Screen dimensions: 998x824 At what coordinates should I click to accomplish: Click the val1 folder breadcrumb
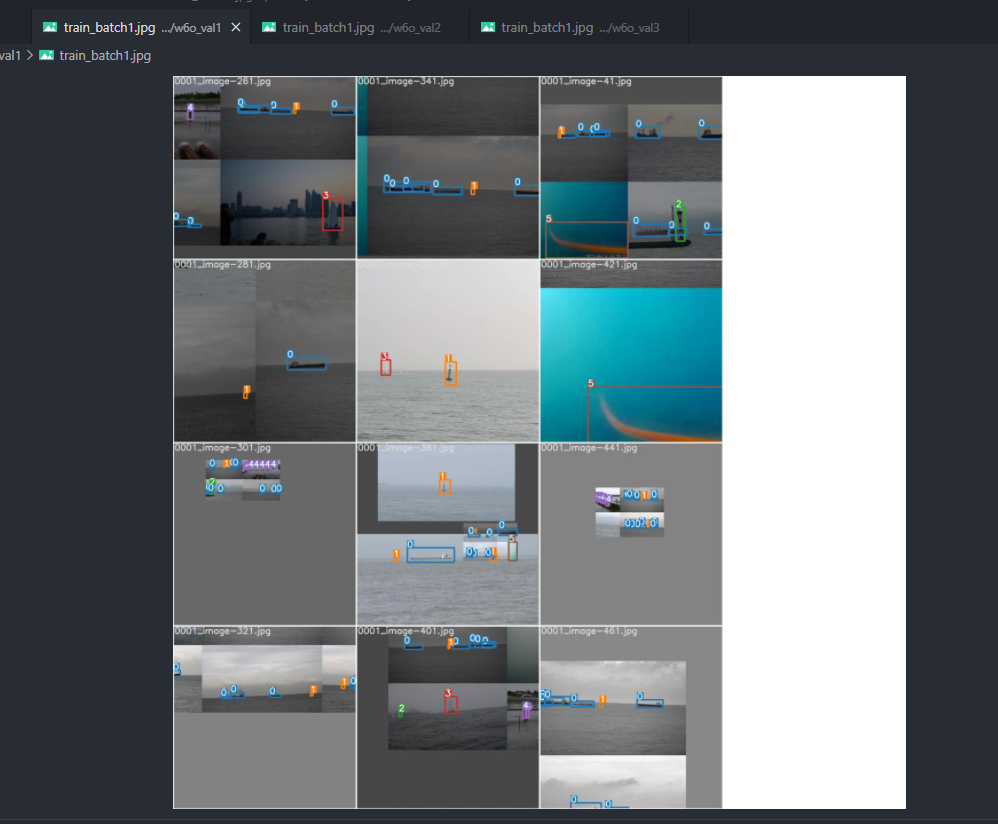point(10,55)
